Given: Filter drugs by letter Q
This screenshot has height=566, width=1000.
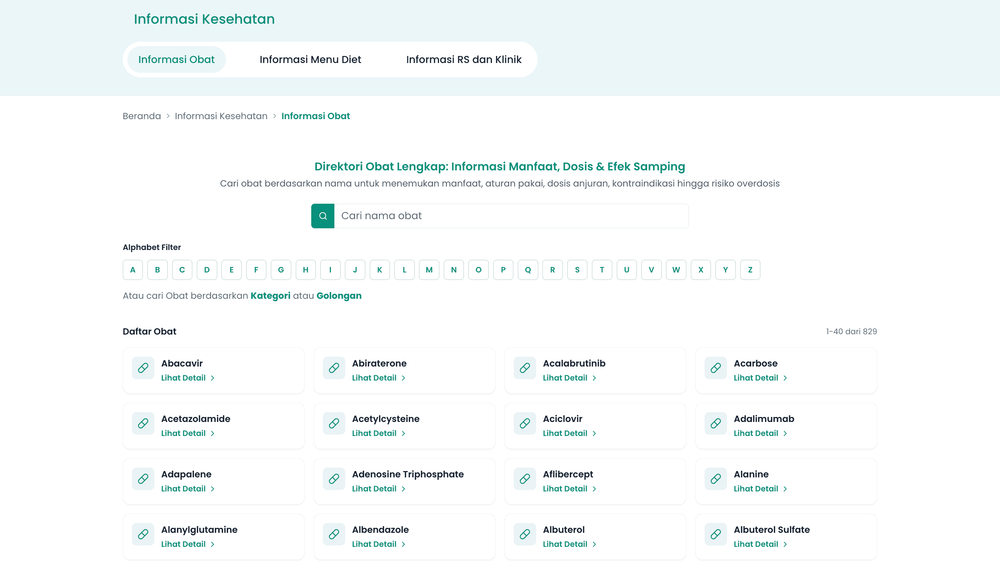Looking at the screenshot, I should 528,270.
